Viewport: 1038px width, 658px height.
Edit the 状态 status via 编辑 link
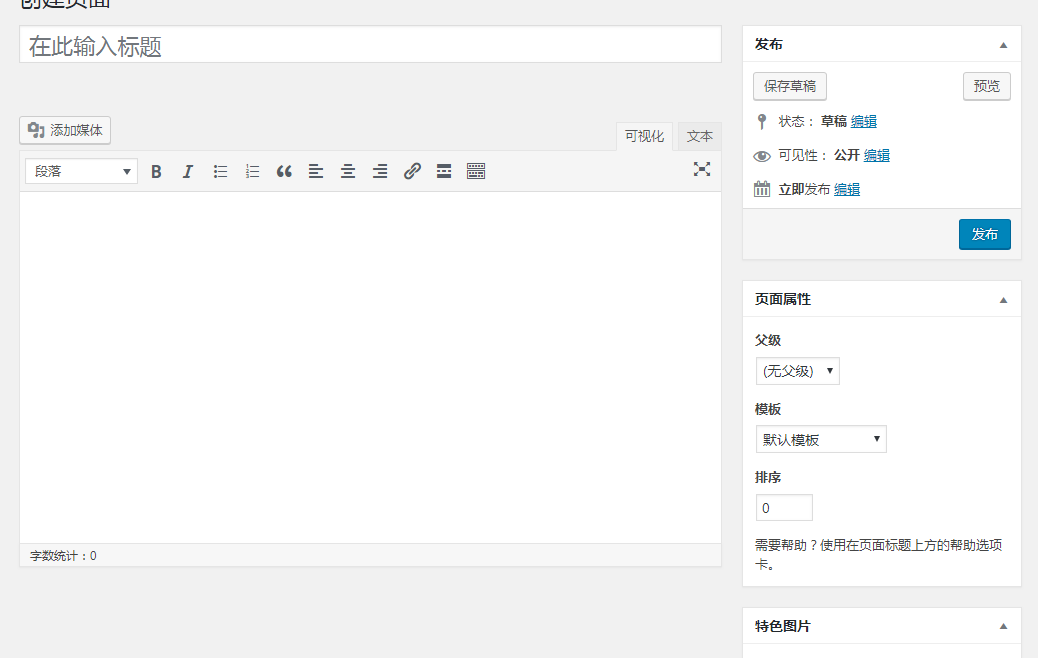(864, 121)
